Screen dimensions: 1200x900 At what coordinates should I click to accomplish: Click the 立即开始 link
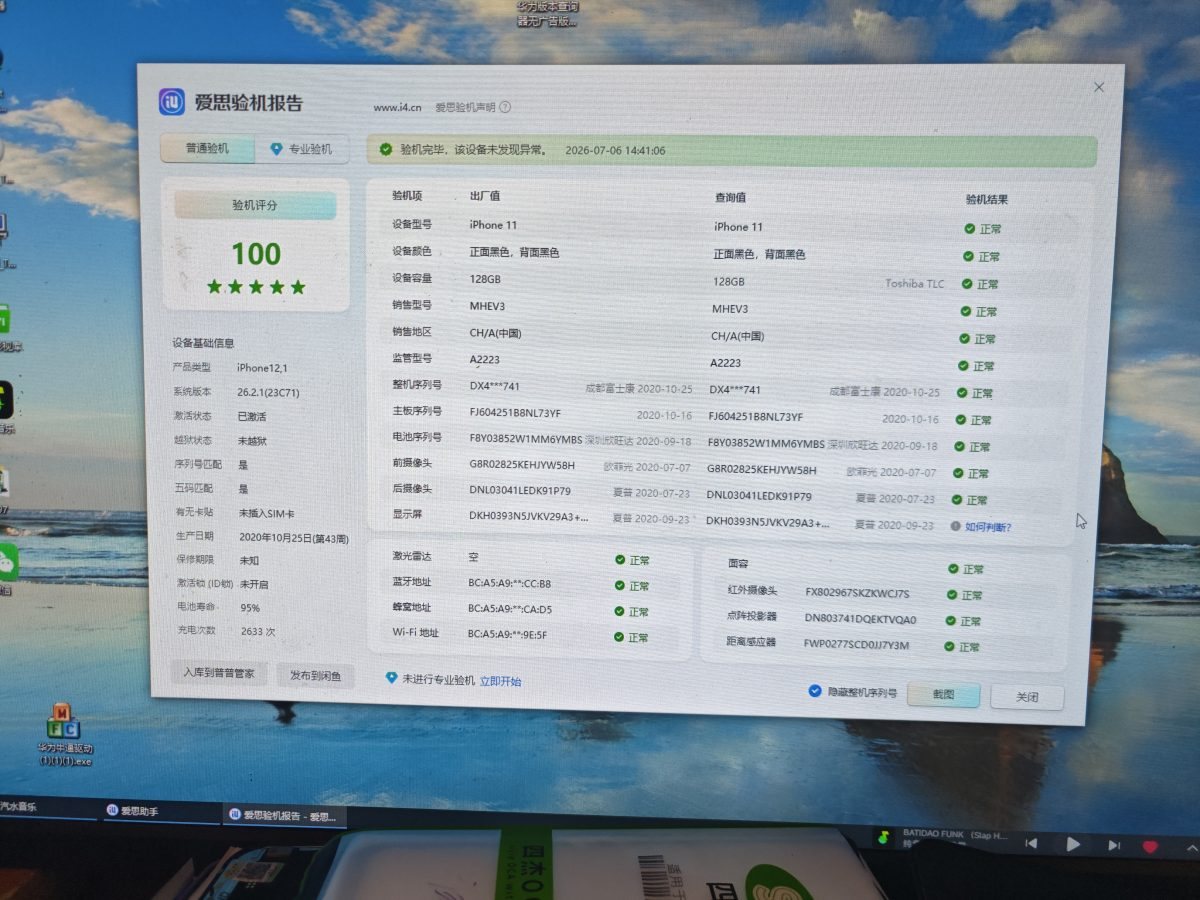coord(500,681)
